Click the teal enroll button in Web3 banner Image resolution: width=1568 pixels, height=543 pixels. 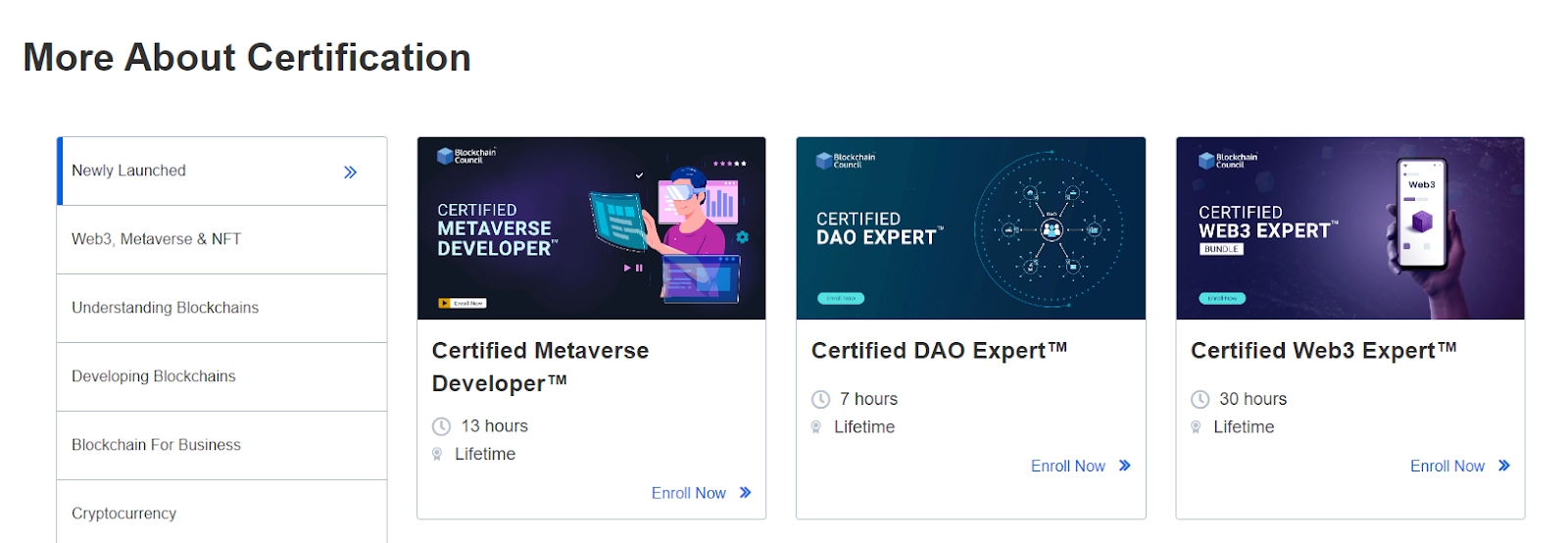tap(1222, 298)
